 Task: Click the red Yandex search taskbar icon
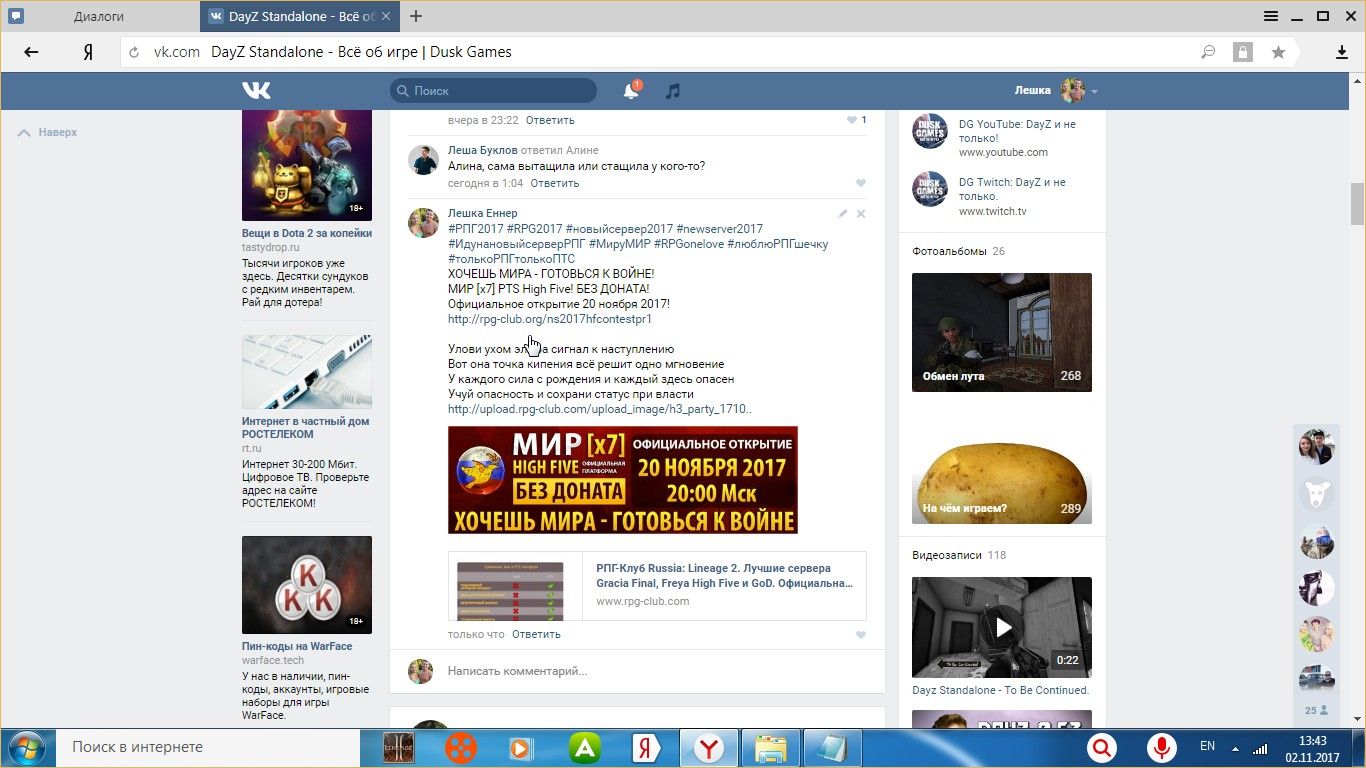(x=1102, y=747)
